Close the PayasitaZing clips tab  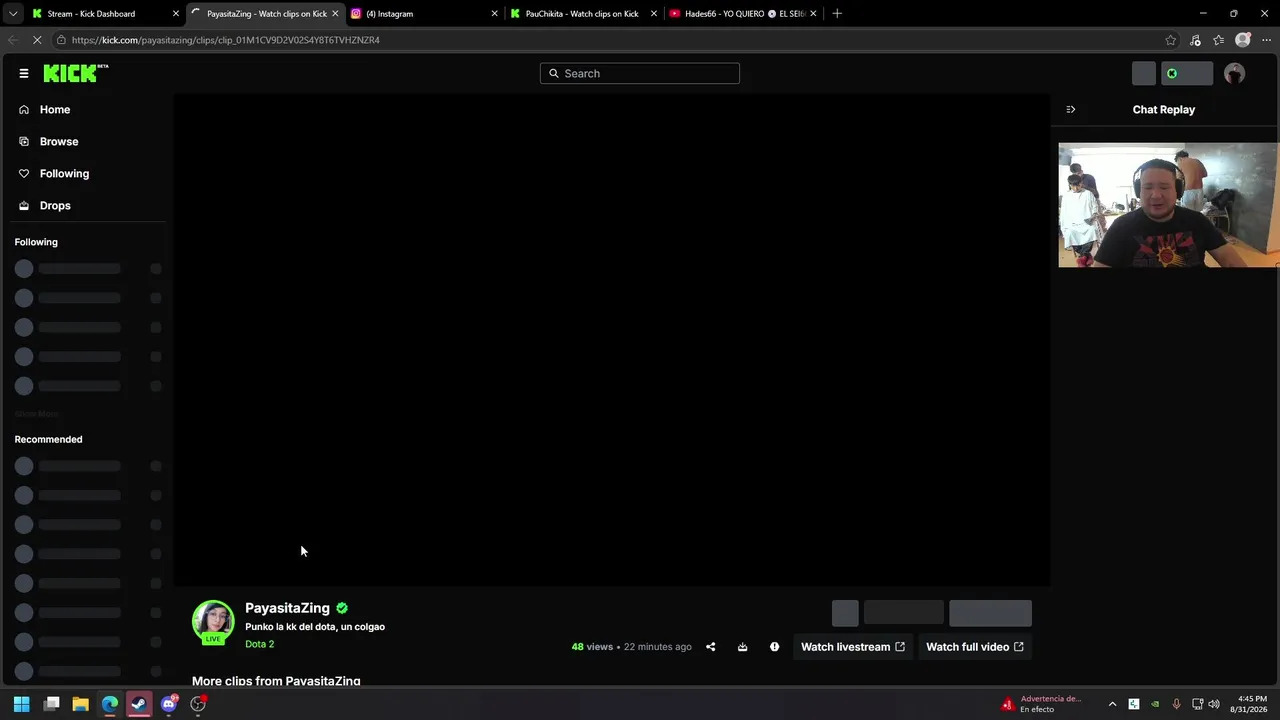335,14
